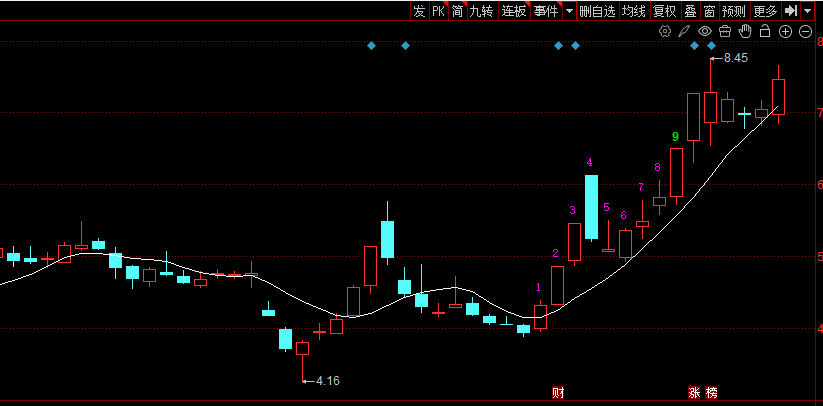The height and width of the screenshot is (406, 823).
Task: Open the 复权 price adjustment option
Action: tap(665, 11)
